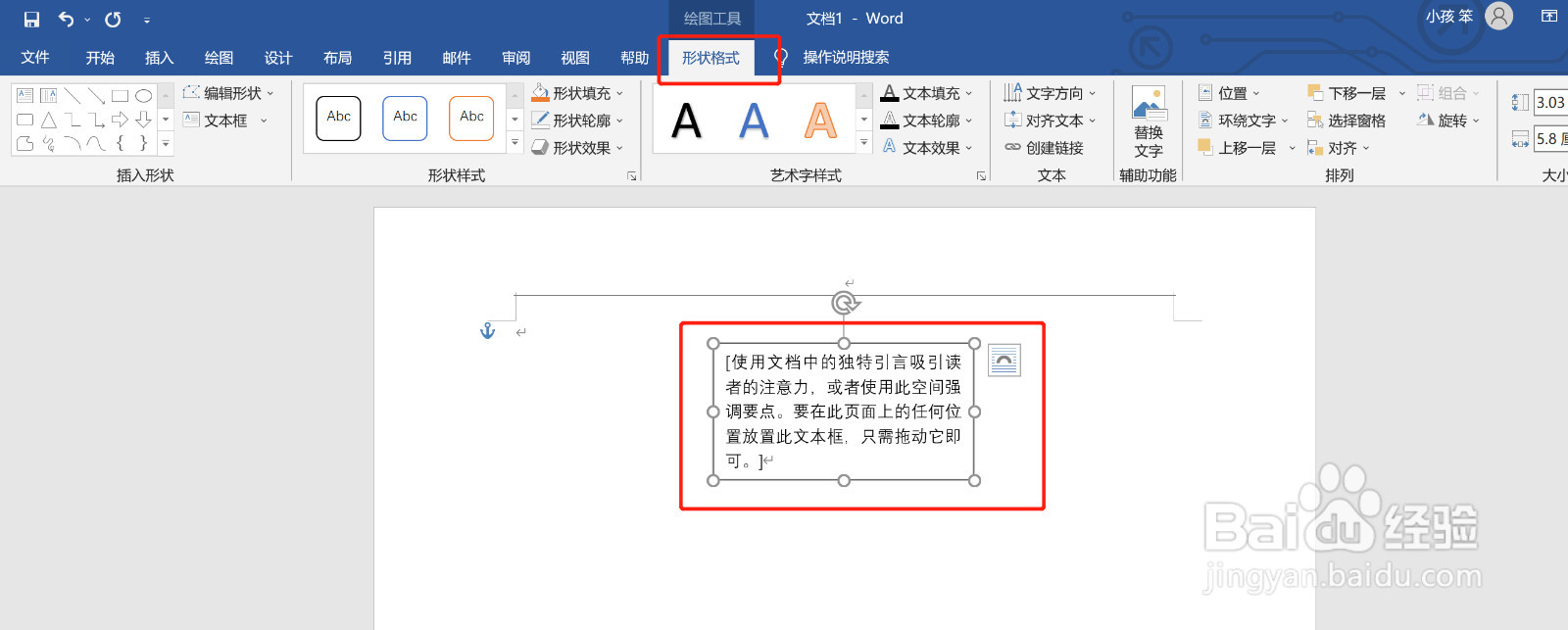Viewport: 1568px width, 630px height.
Task: Select the line arrow shape
Action: [96, 95]
